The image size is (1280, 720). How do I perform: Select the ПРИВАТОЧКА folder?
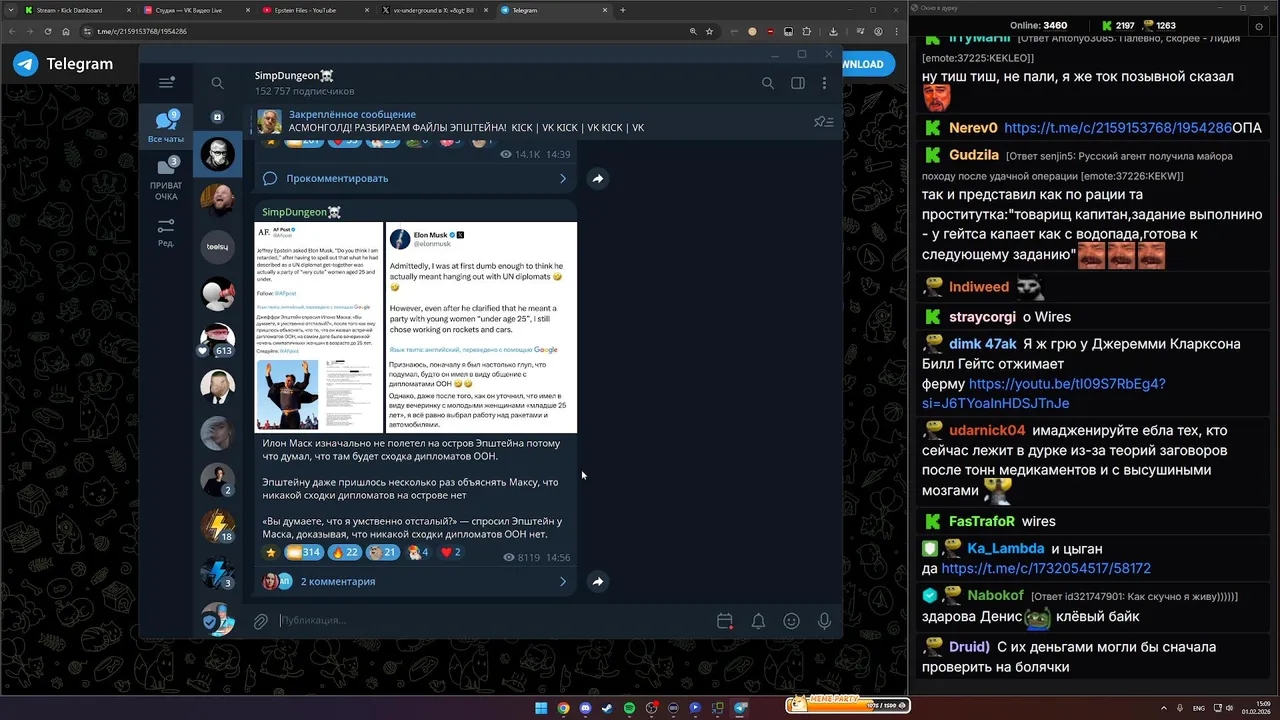(x=166, y=179)
